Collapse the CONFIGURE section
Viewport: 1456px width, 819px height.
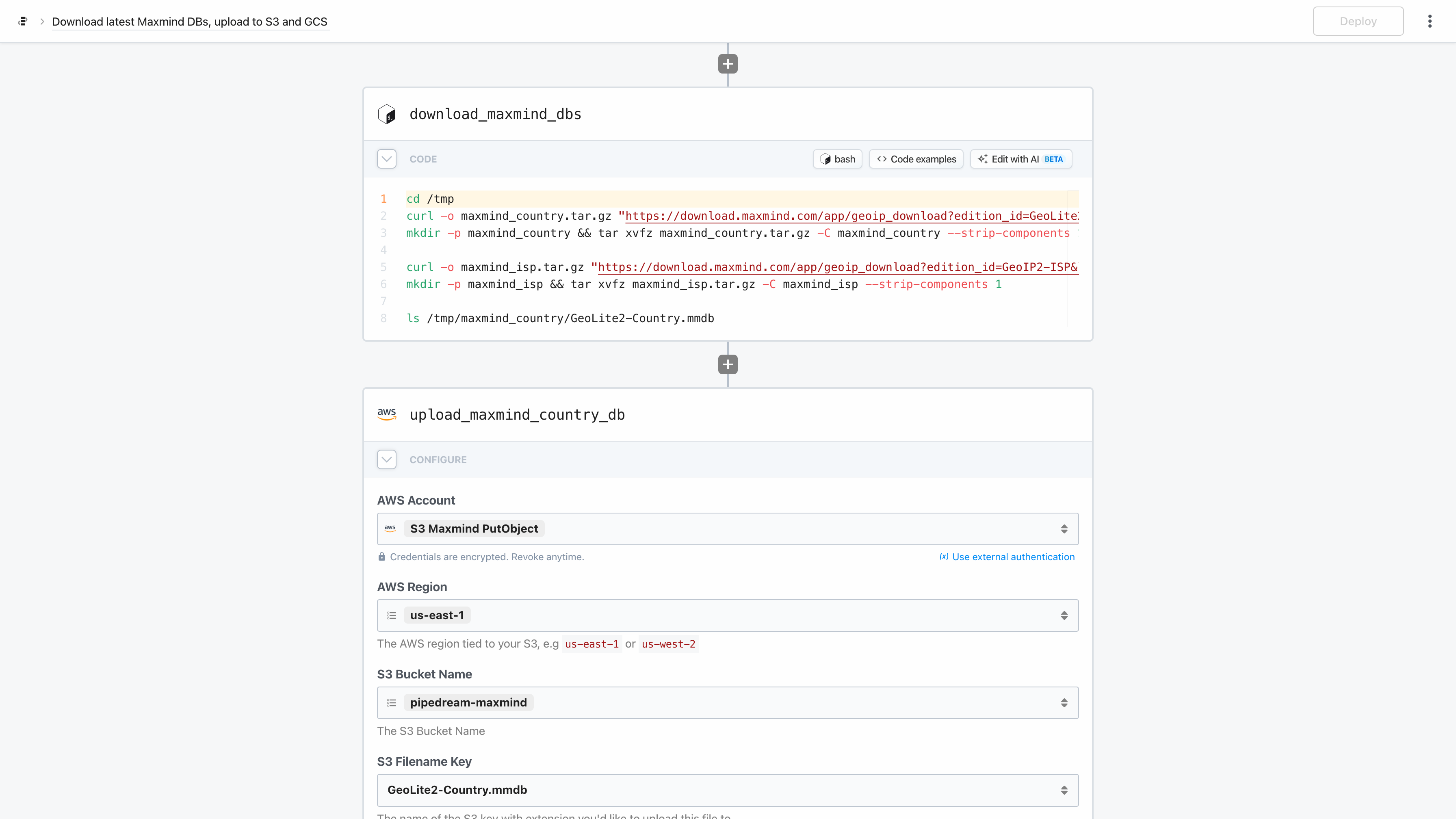[x=387, y=459]
